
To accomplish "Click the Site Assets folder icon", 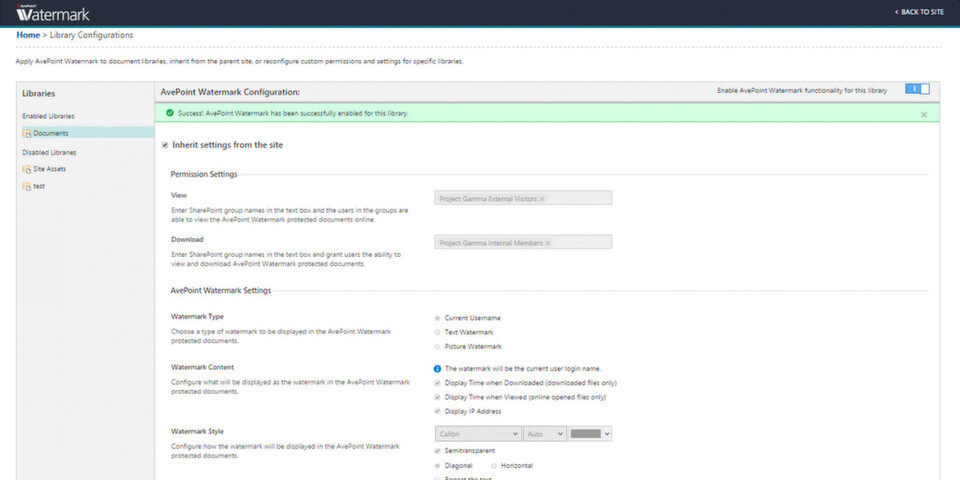I will pos(27,170).
